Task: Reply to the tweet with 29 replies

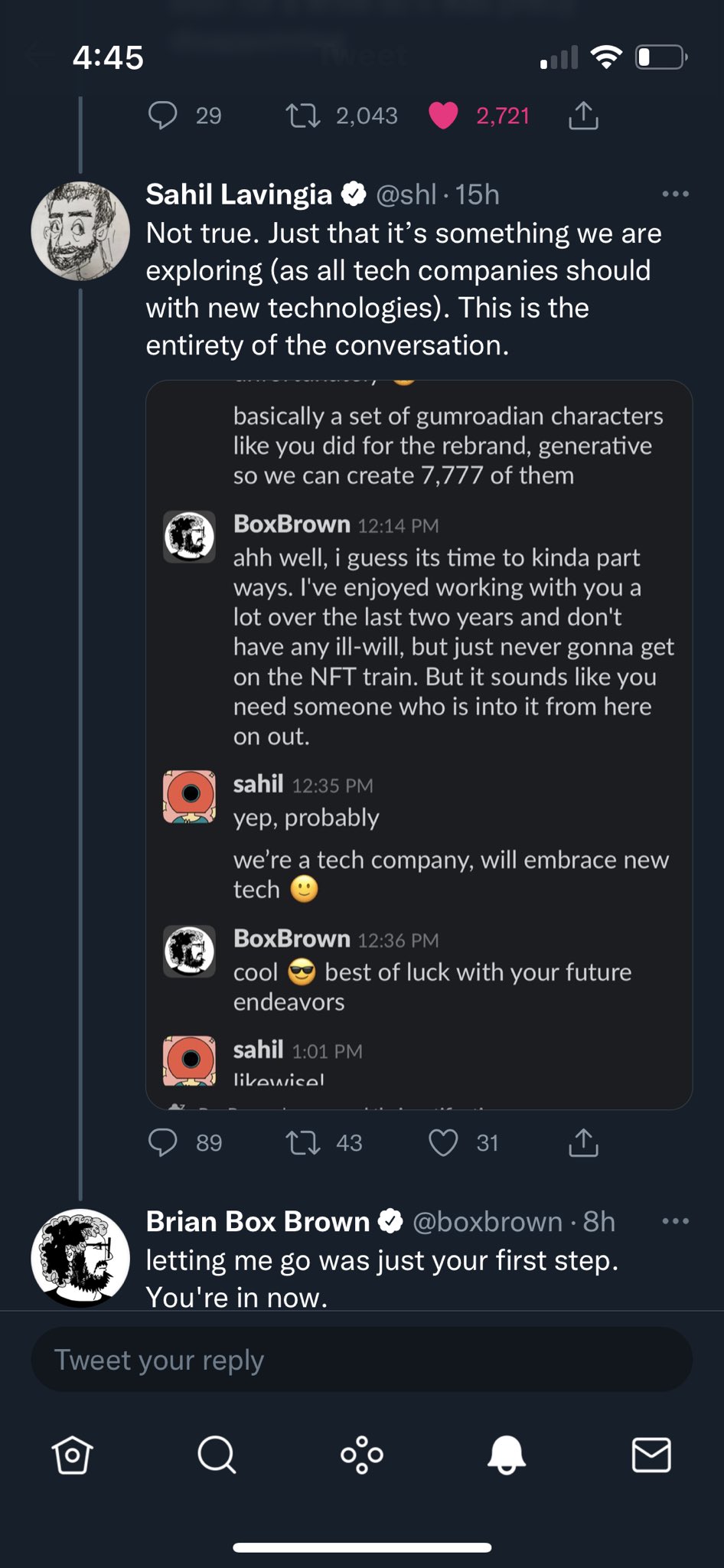Action: [x=162, y=116]
